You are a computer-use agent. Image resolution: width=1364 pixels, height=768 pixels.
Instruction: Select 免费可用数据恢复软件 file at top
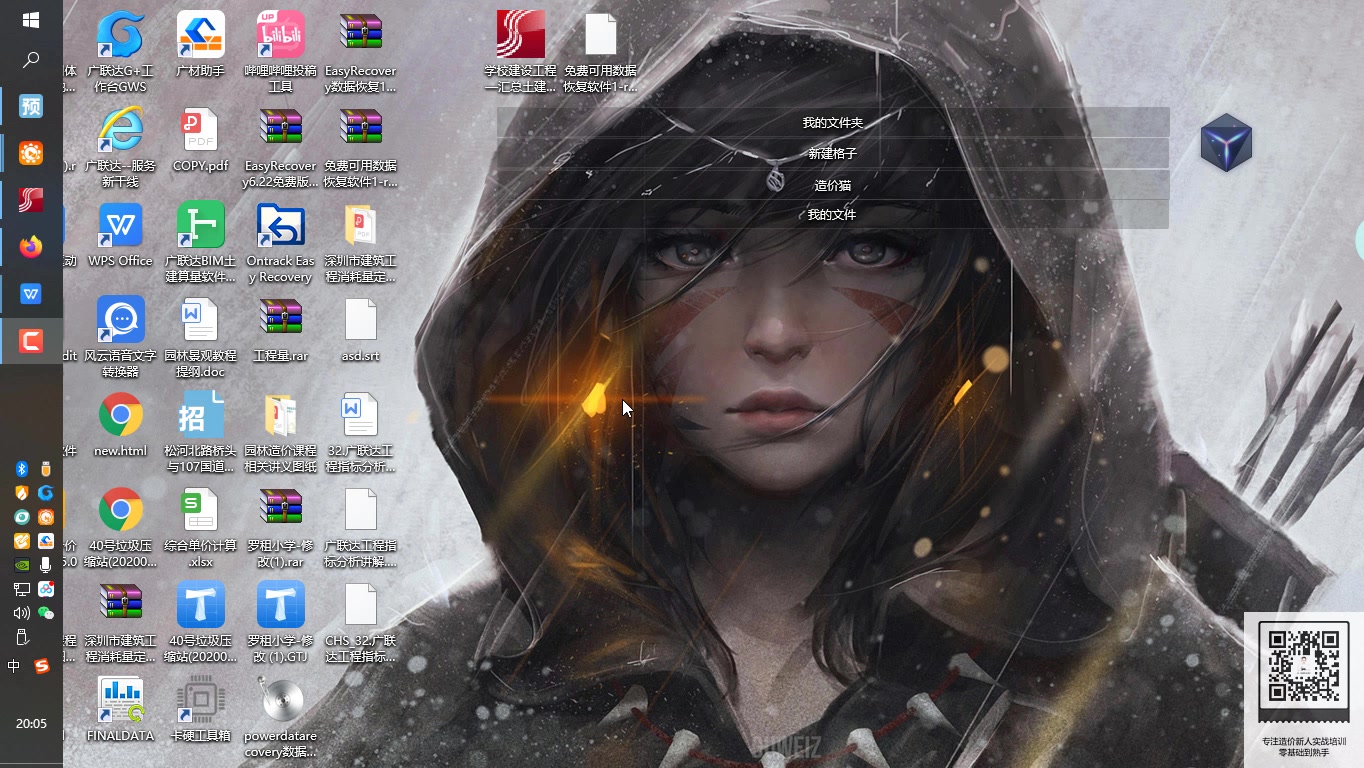click(x=601, y=52)
